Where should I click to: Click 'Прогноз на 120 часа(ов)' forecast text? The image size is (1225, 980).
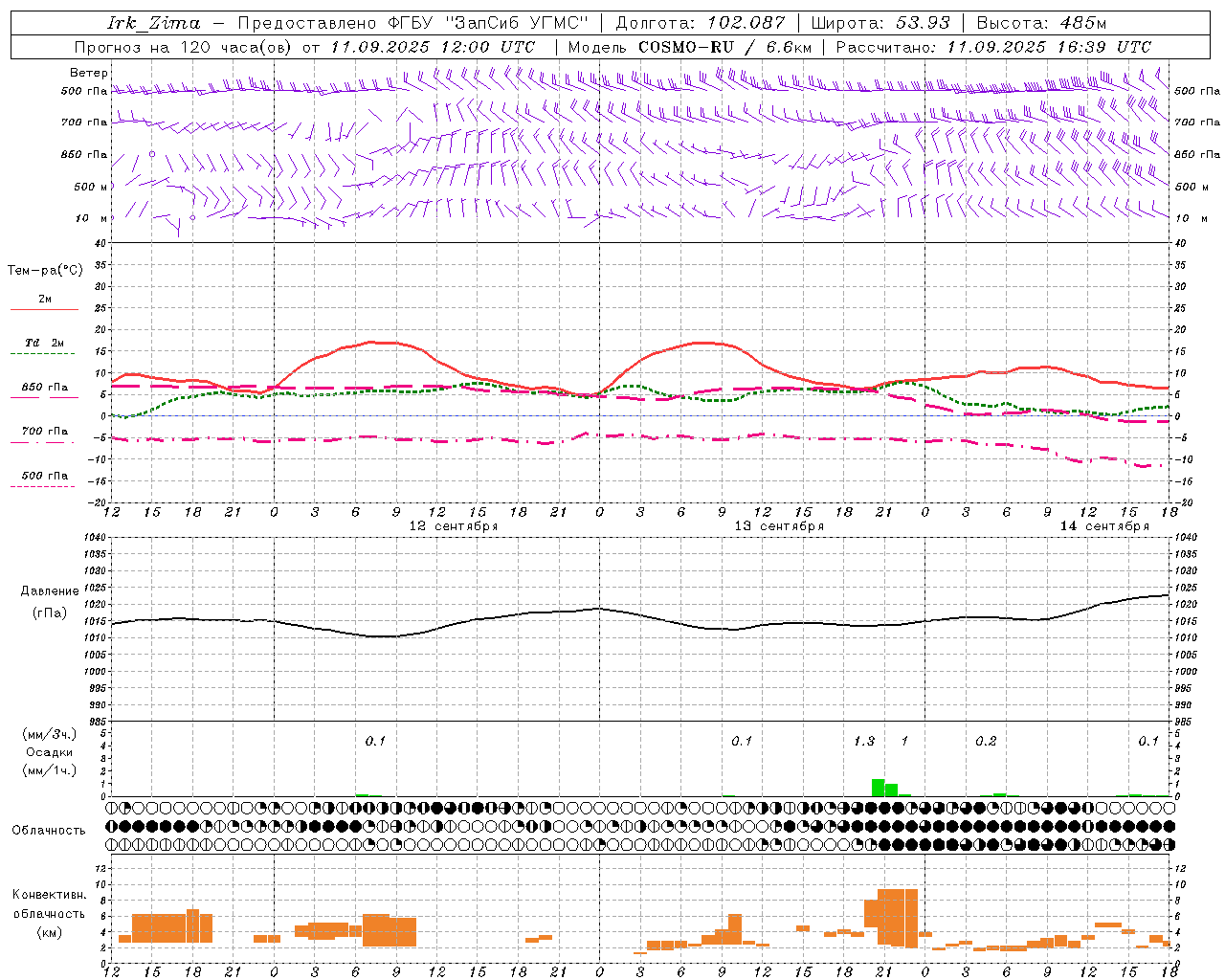[x=185, y=47]
